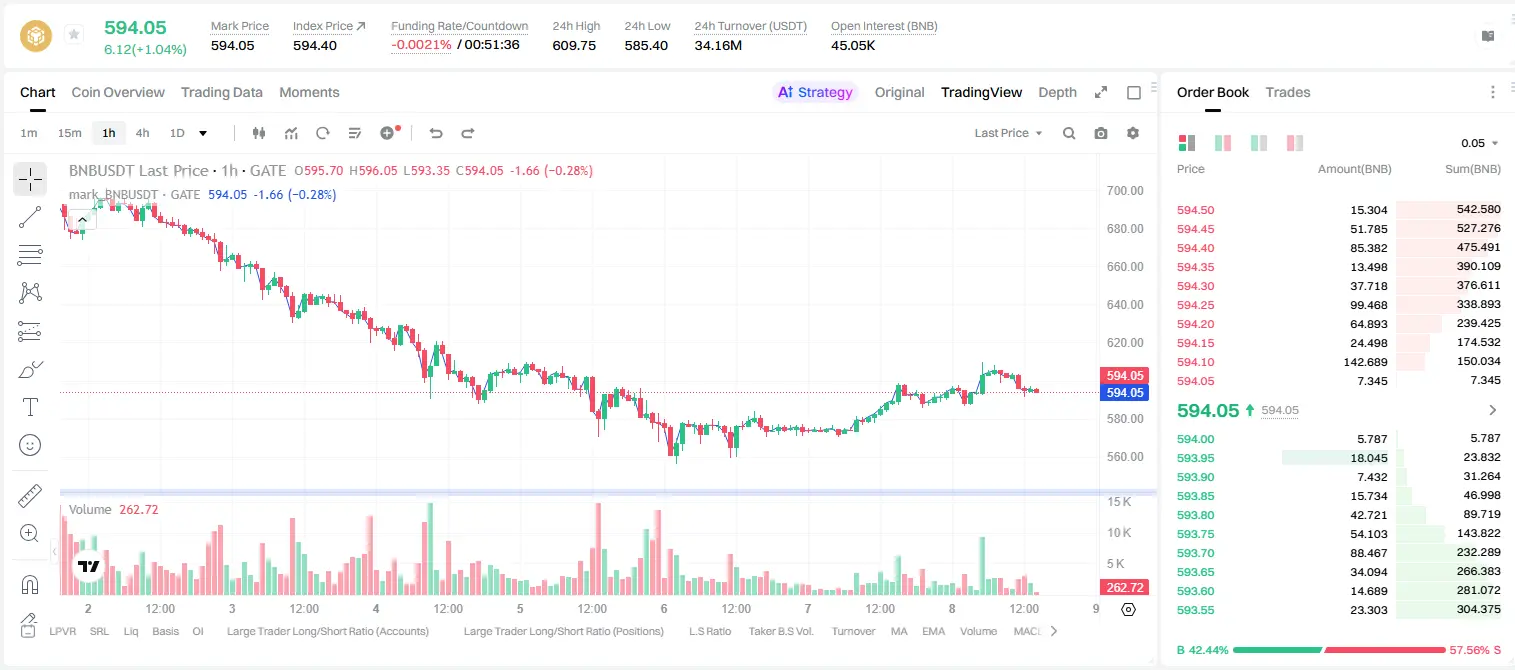Viewport: 1515px width, 670px height.
Task: Select the 15m timeframe
Action: pos(69,133)
